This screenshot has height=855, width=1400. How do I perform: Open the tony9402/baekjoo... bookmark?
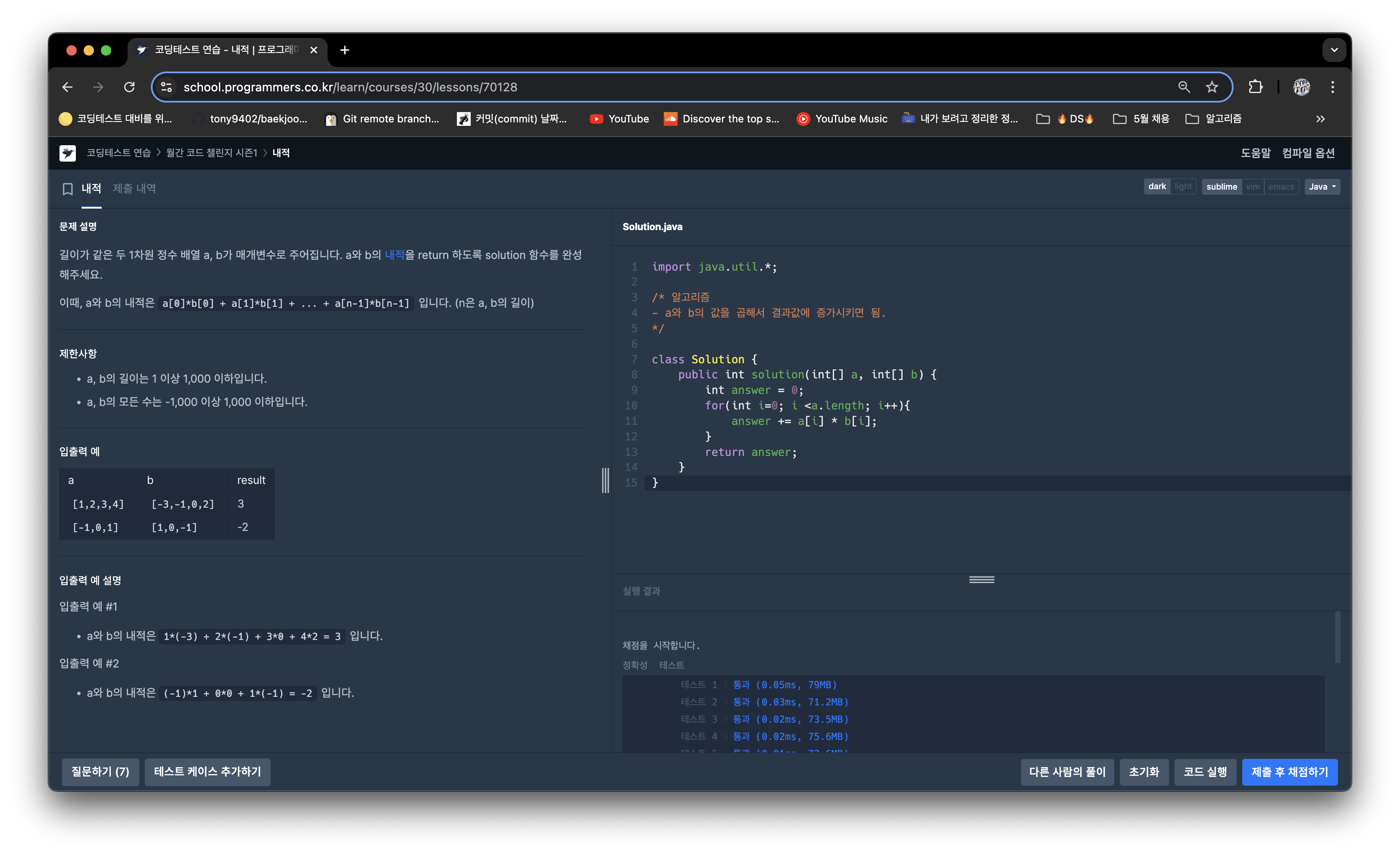point(250,119)
